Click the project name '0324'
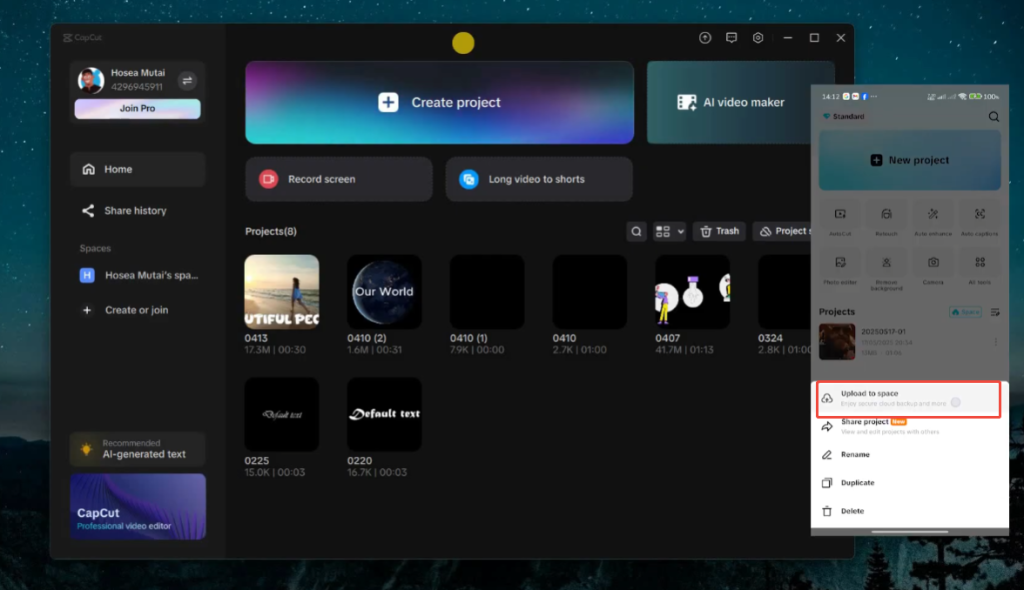The height and width of the screenshot is (590, 1024). tap(770, 338)
